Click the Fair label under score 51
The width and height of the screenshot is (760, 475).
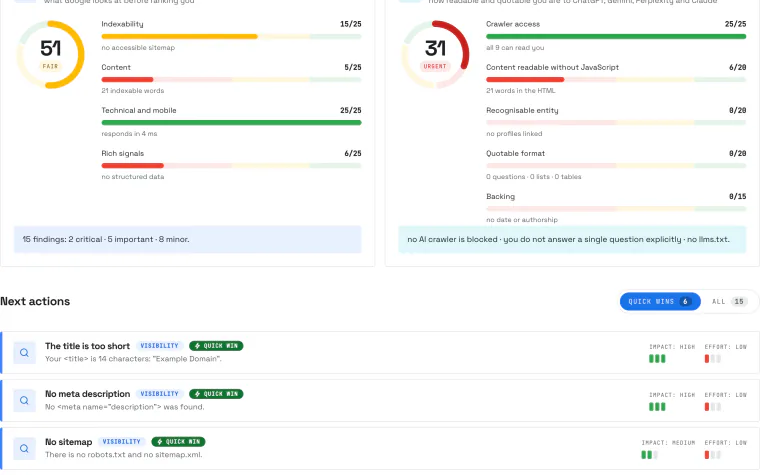50,66
